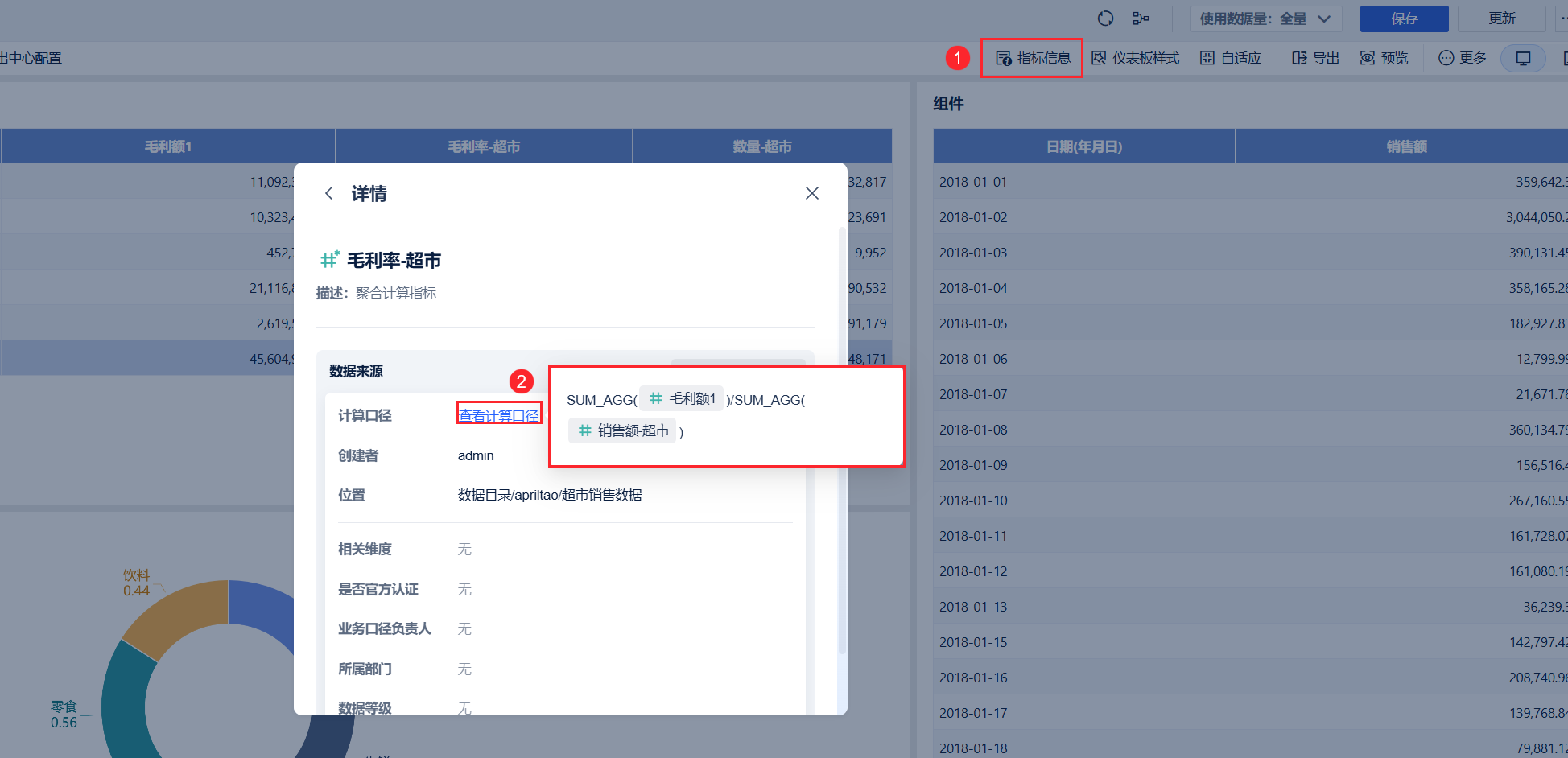1568x758 pixels.
Task: Click the 数量-超市 column header
Action: 762,146
